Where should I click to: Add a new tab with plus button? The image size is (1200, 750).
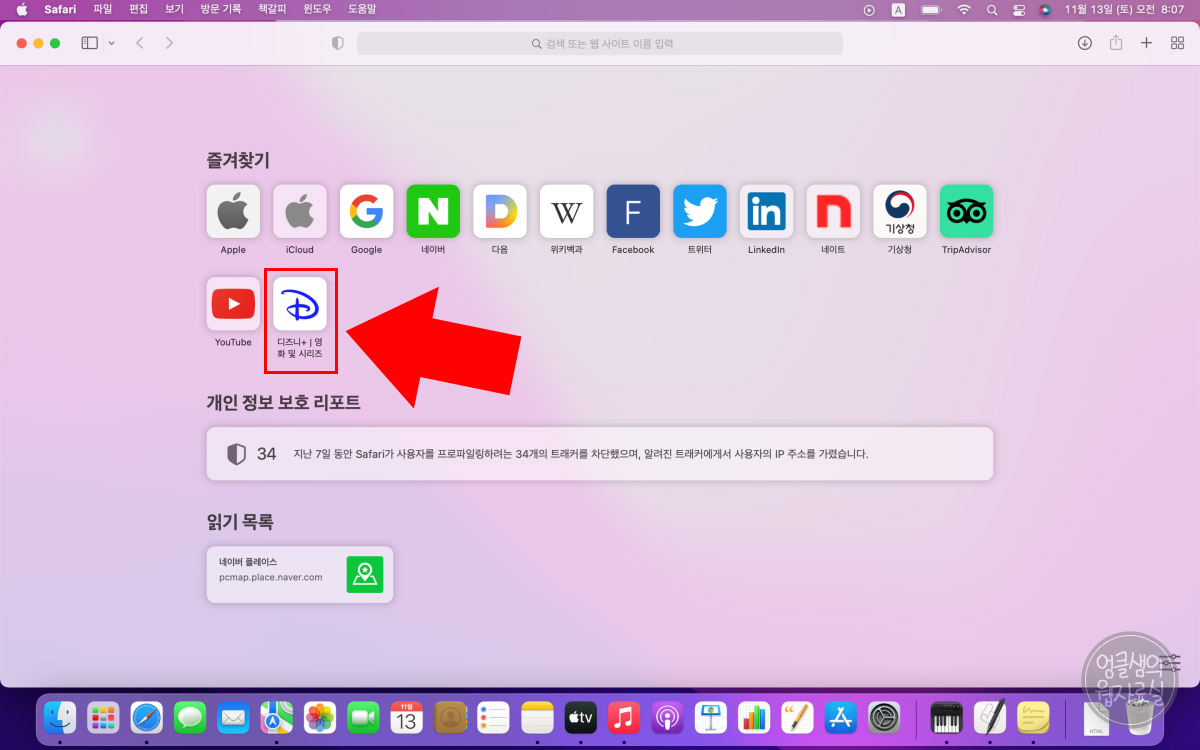click(1147, 43)
